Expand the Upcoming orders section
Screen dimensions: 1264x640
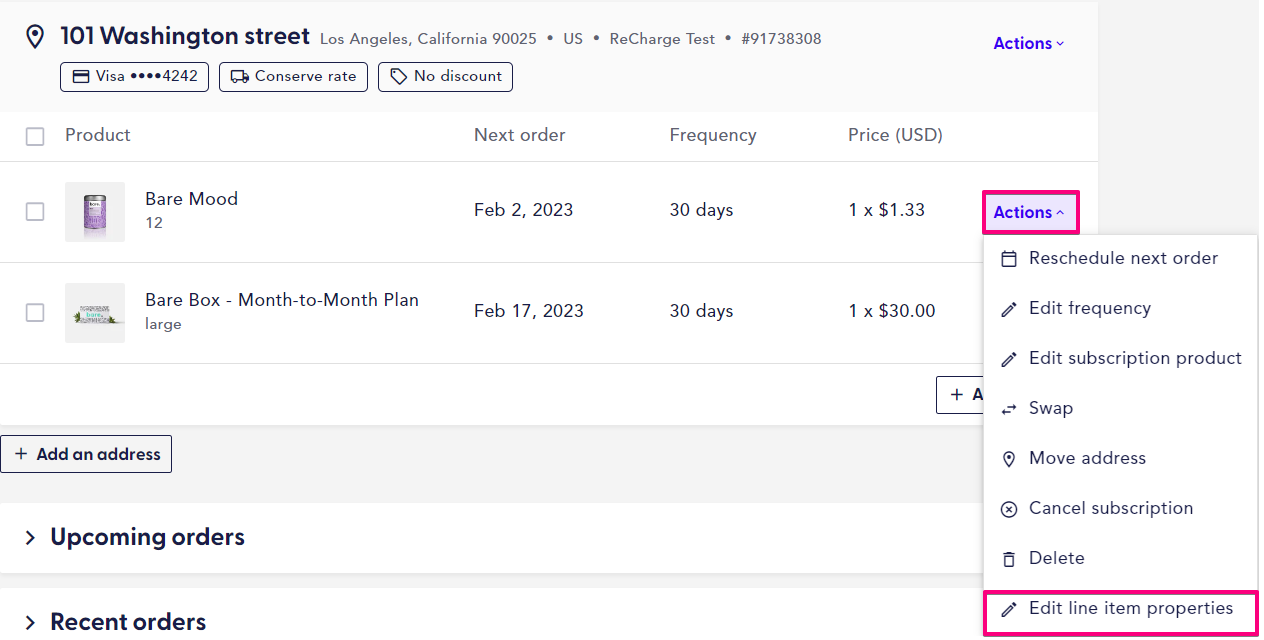tap(147, 537)
